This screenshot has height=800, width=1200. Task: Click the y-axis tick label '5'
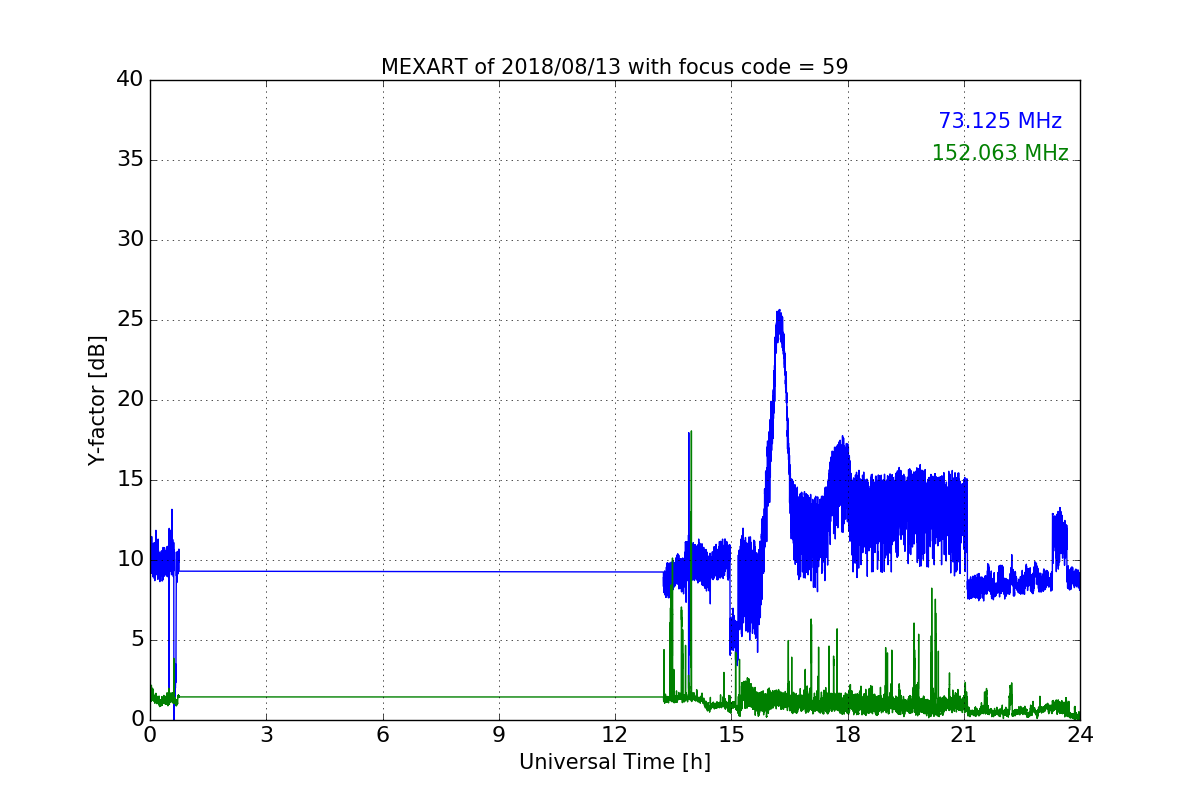pos(137,639)
